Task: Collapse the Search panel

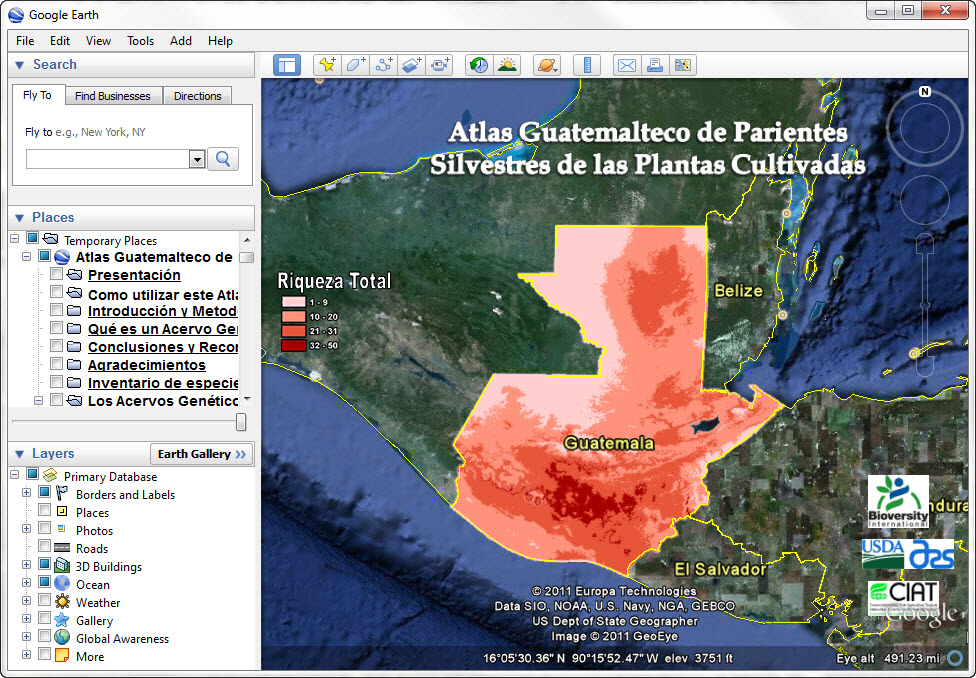Action: (x=19, y=65)
